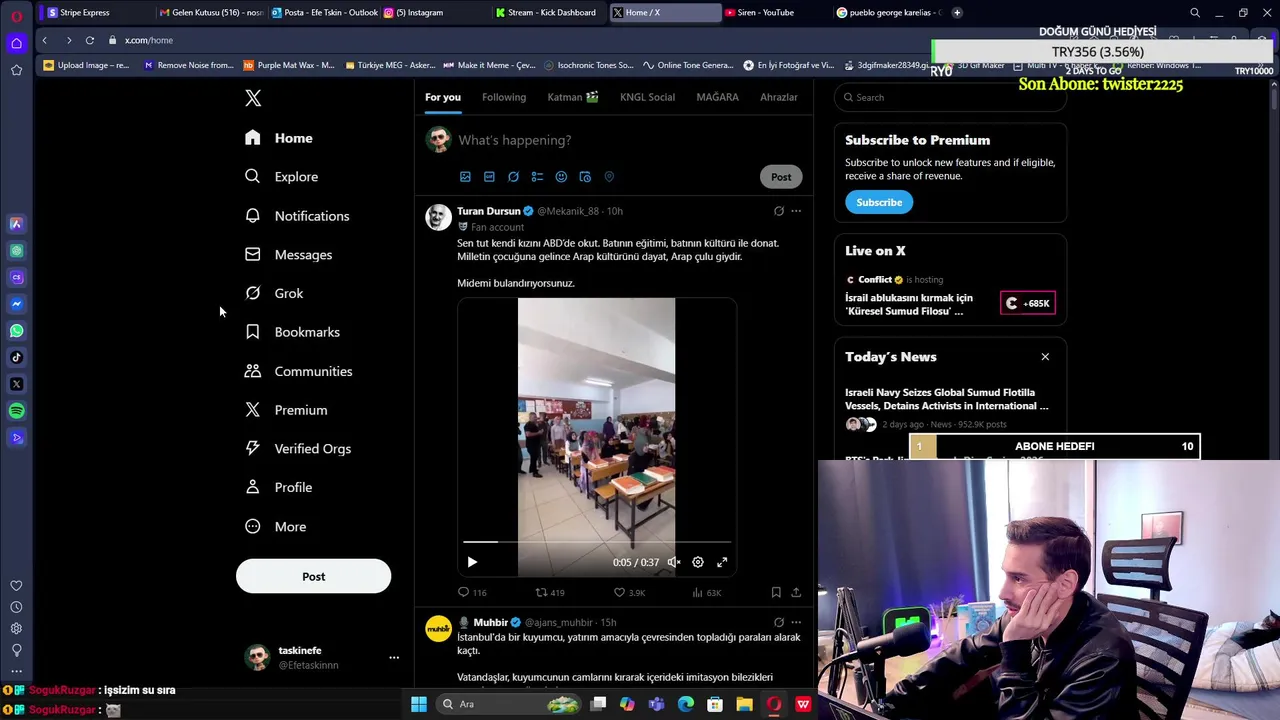This screenshot has width=1280, height=720.
Task: Expand the More menu in the sidebar
Action: [276, 527]
